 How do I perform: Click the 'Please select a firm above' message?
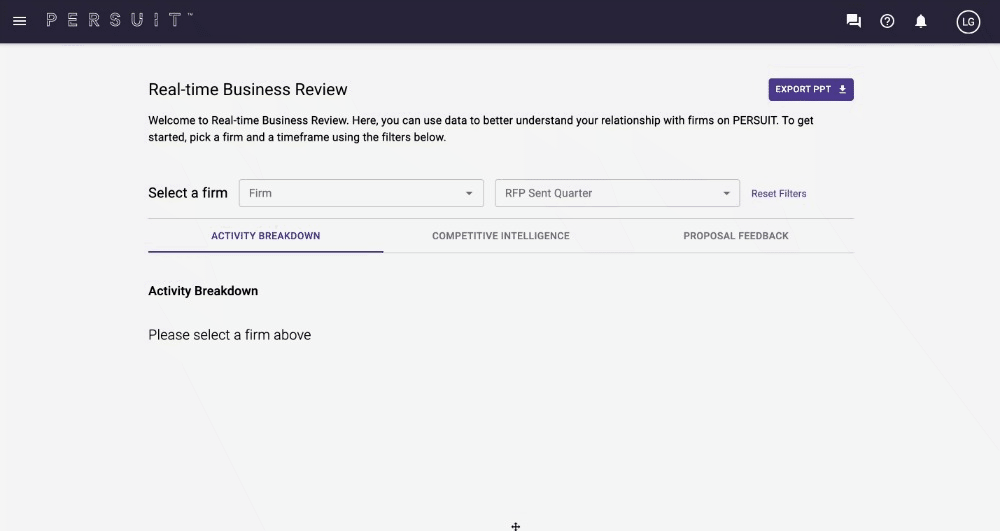pyautogui.click(x=229, y=335)
